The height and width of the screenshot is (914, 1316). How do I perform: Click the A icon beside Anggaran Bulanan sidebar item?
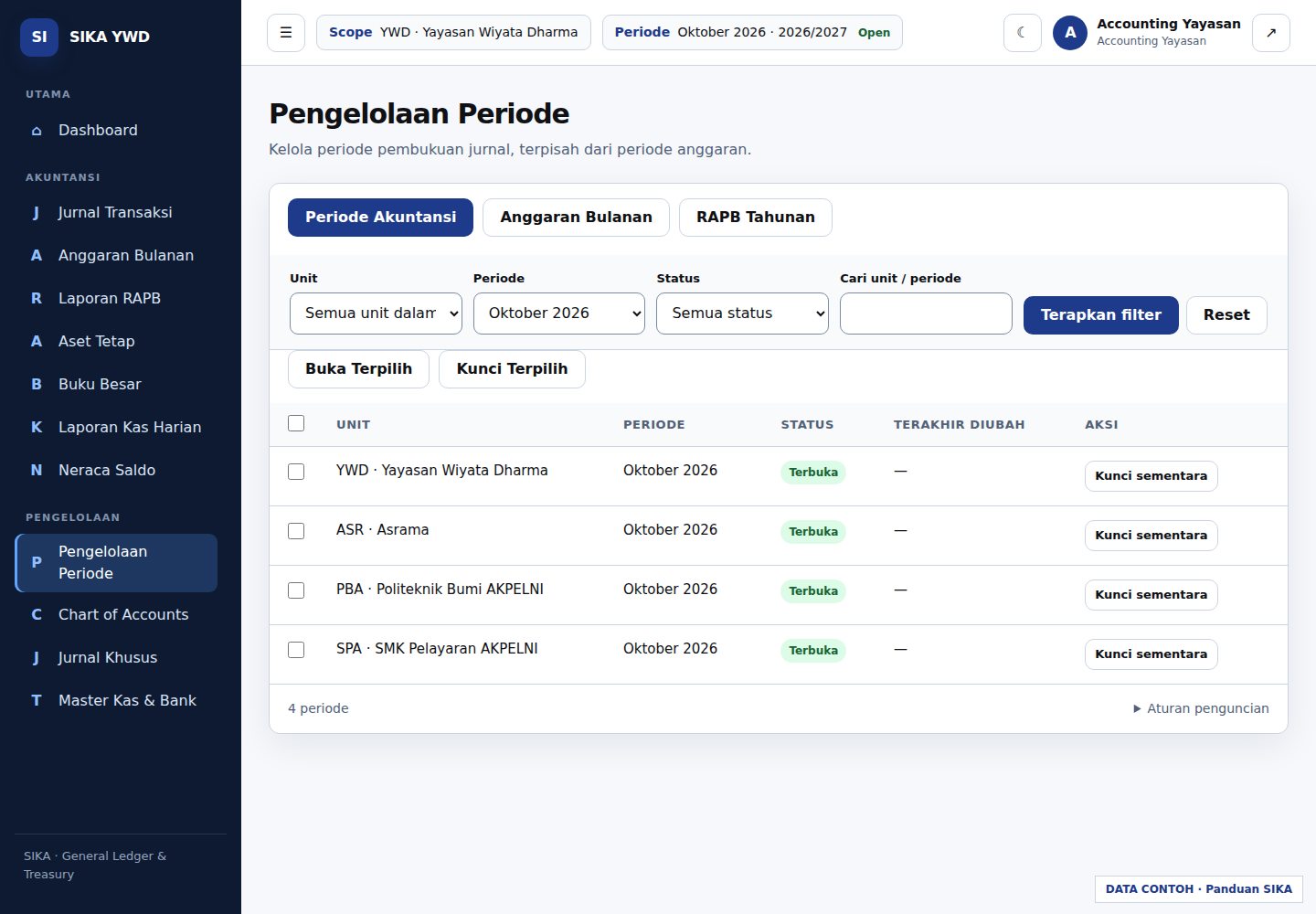37,256
